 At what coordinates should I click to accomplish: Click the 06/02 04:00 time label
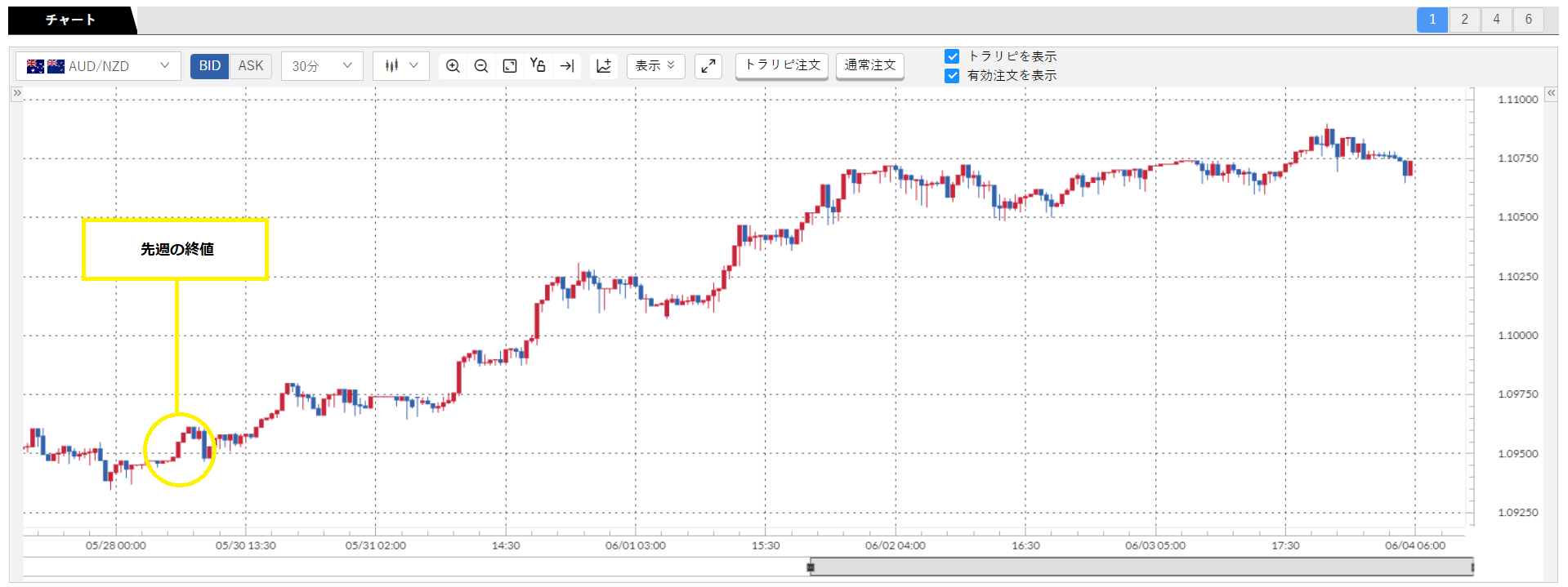[896, 545]
